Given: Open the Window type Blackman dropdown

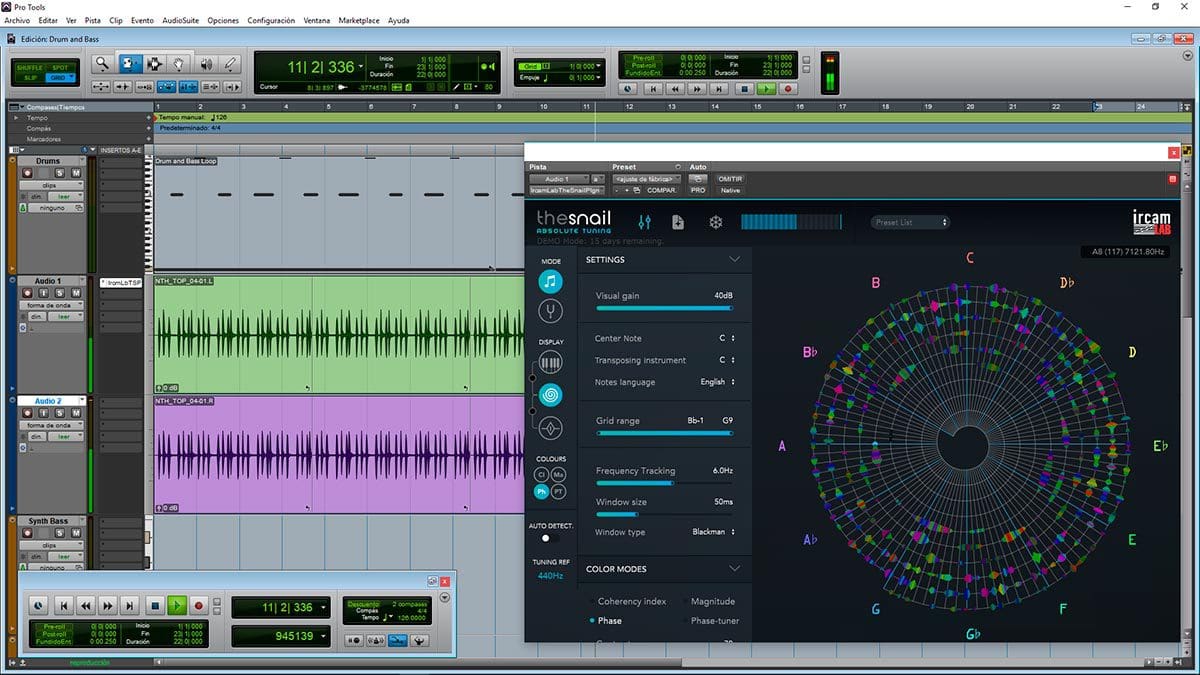Looking at the screenshot, I should coord(714,532).
